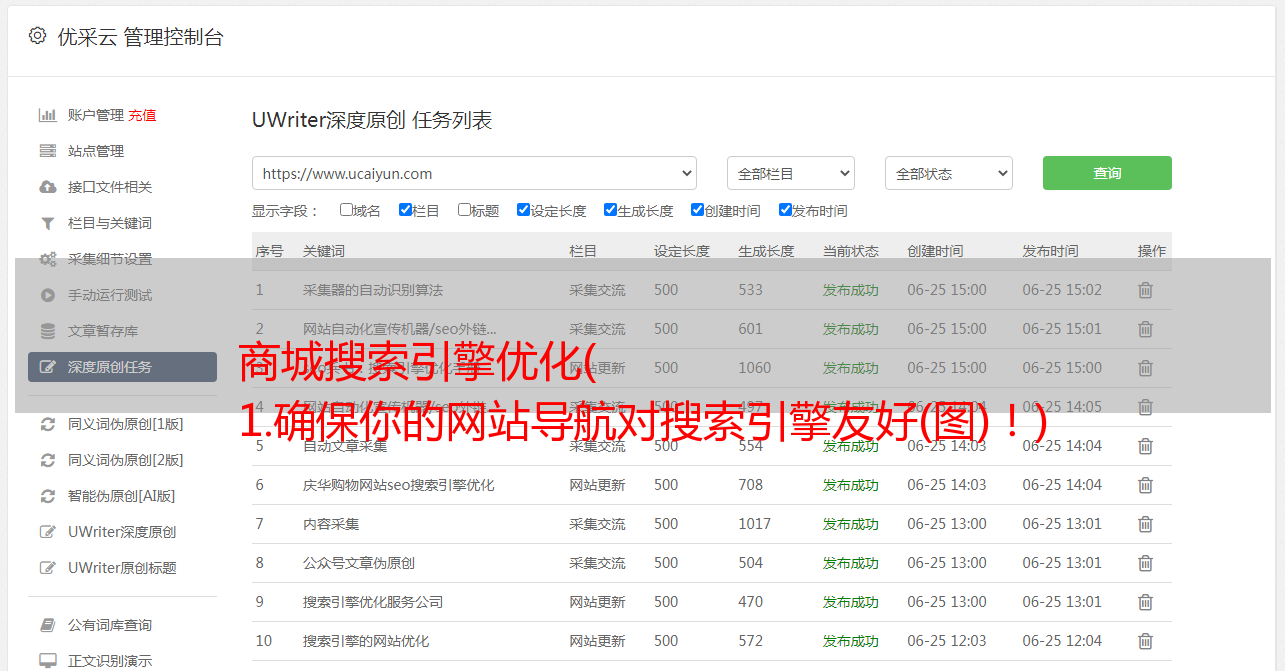Click the edit icon for UWriter深度原创
1285x671 pixels.
click(47, 532)
